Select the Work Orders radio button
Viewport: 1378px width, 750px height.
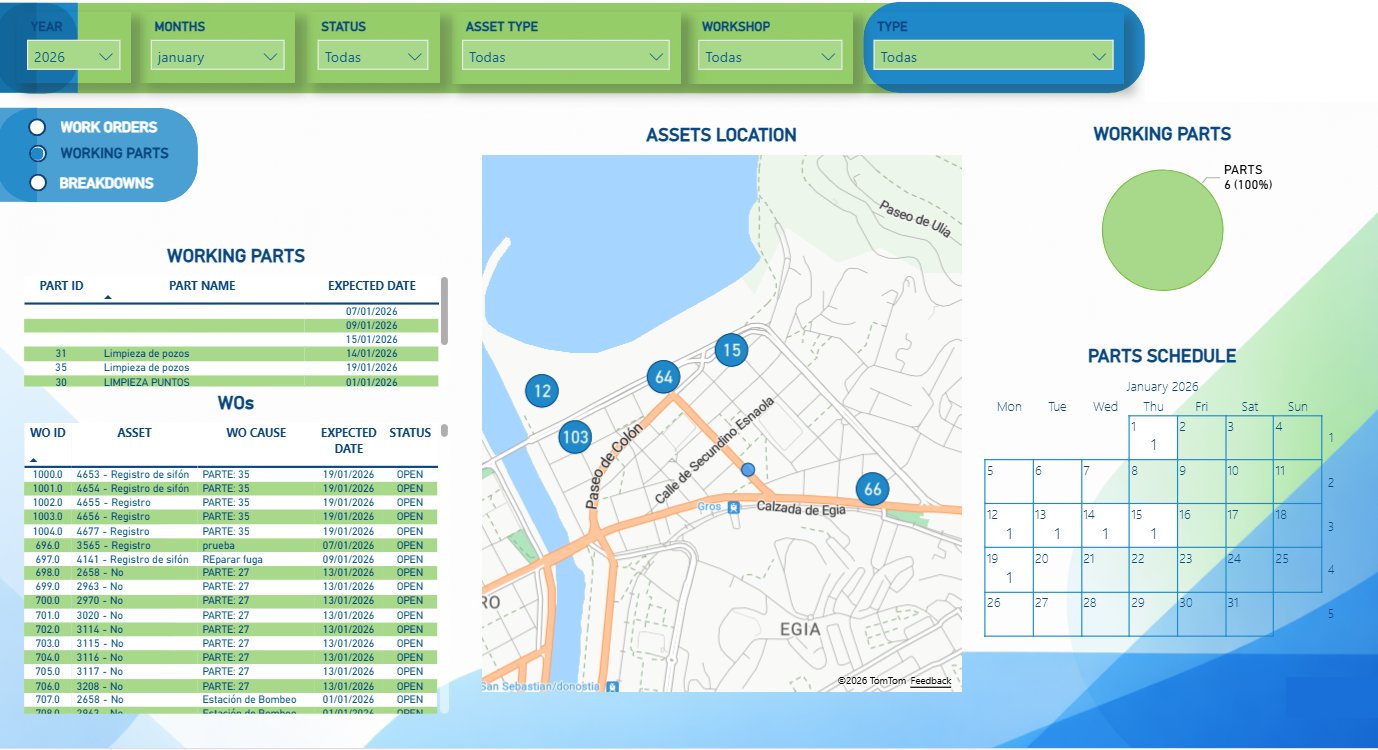coord(37,127)
